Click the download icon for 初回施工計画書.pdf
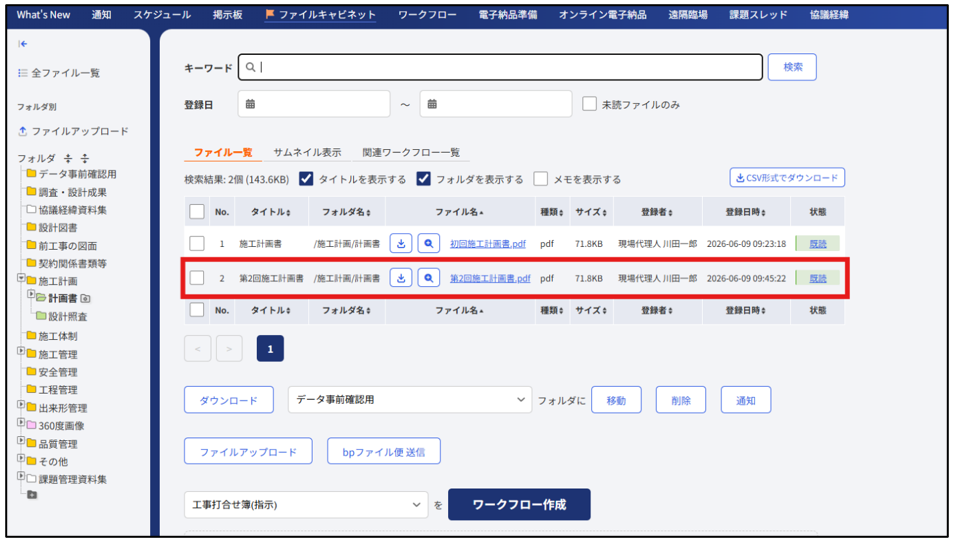 point(401,244)
